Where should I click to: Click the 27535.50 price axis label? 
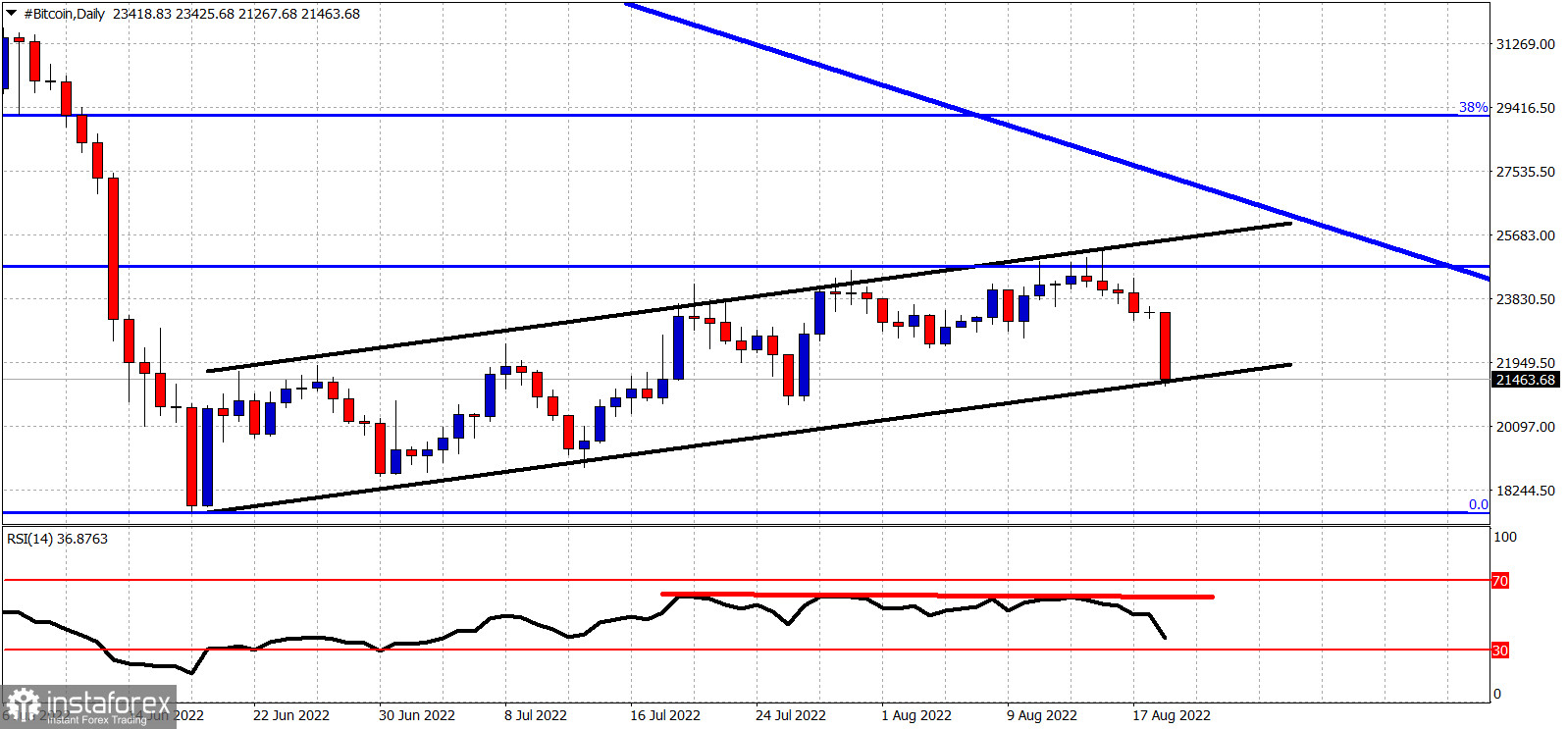point(1525,172)
